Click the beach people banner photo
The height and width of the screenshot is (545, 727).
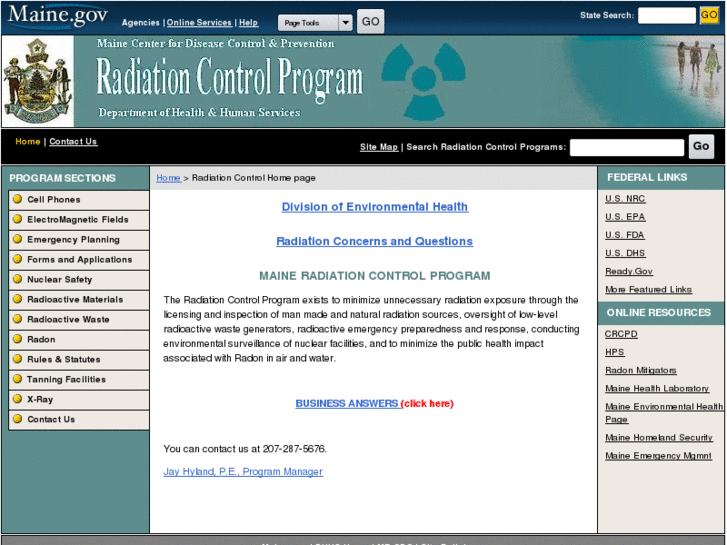click(697, 63)
